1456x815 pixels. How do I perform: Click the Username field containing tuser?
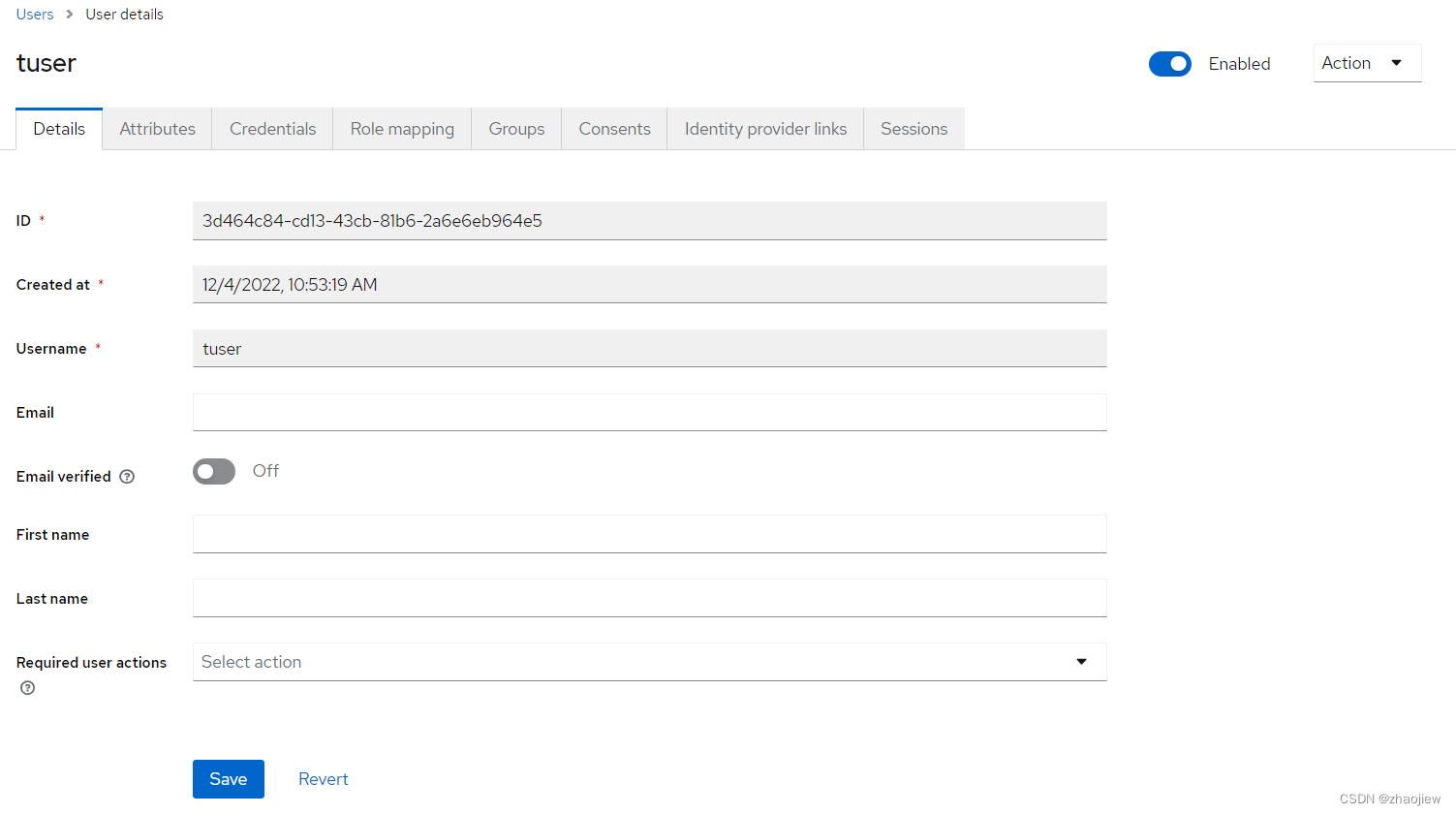click(x=649, y=349)
